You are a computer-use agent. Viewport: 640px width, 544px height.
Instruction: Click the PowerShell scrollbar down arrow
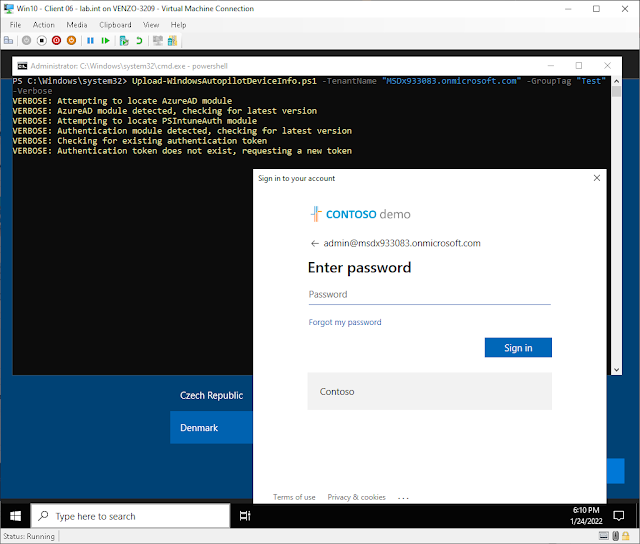pyautogui.click(x=616, y=370)
